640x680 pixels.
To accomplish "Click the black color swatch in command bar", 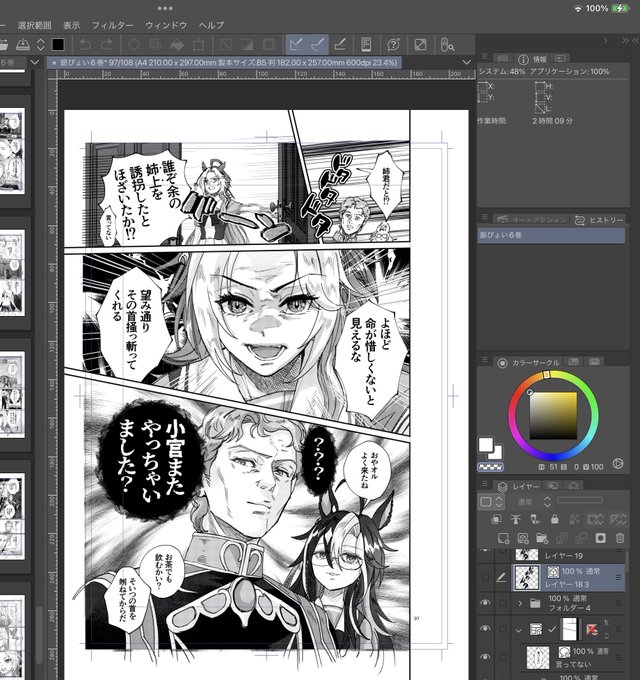I will pyautogui.click(x=58, y=44).
